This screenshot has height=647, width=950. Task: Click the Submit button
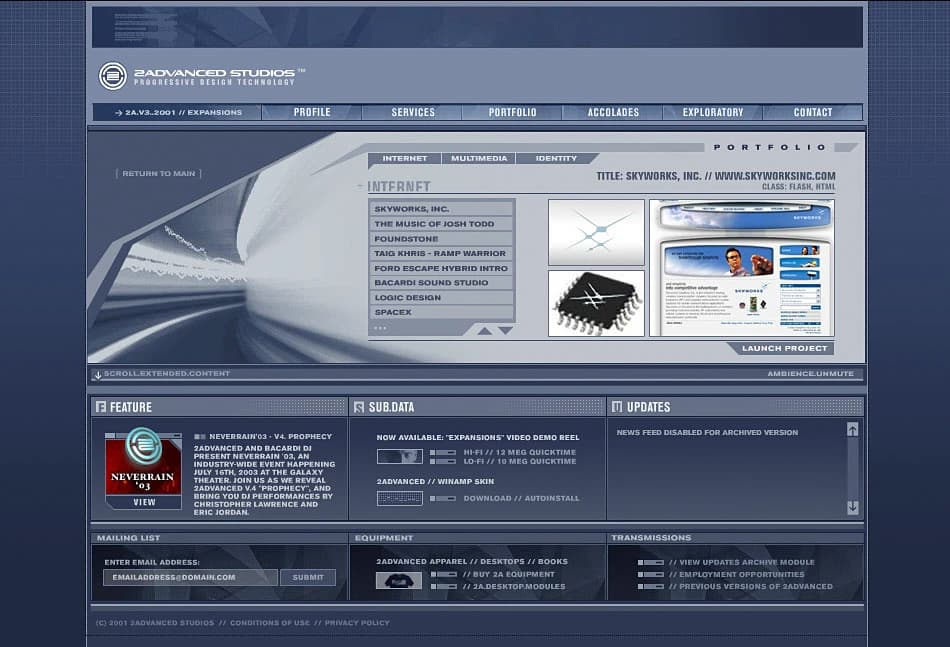point(308,577)
